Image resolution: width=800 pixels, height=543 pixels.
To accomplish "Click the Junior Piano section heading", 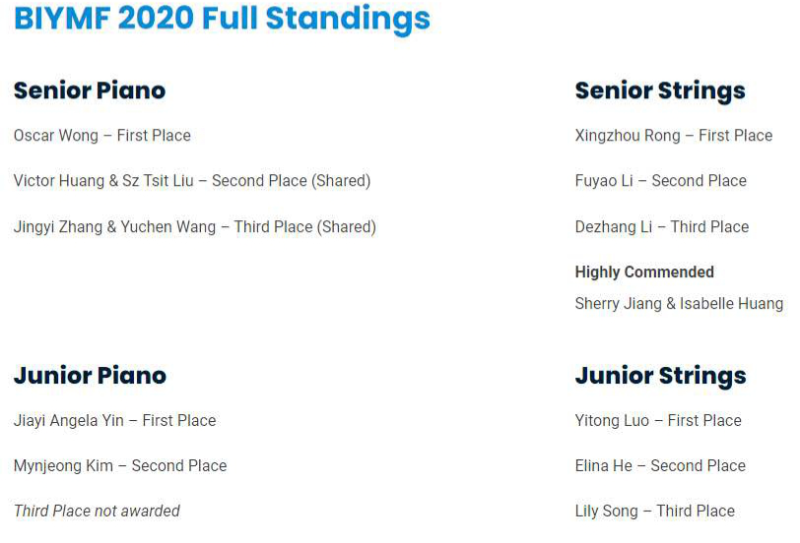I will (x=90, y=376).
